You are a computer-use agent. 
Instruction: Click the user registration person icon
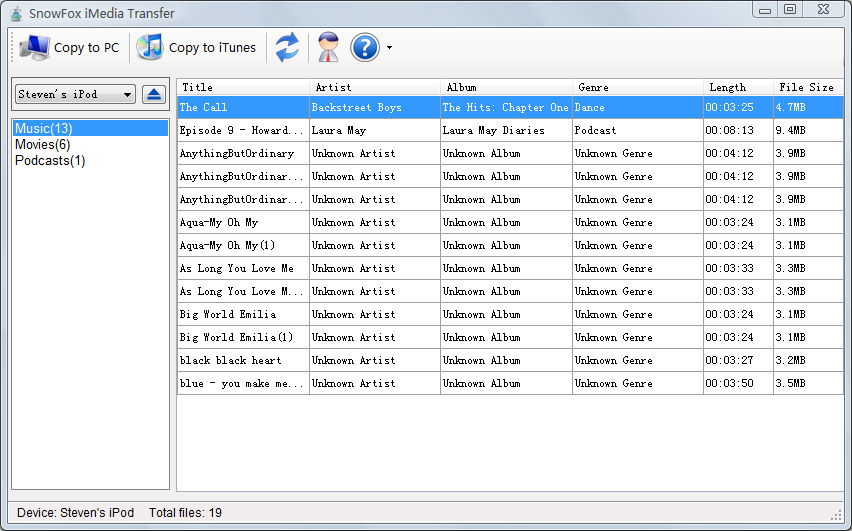click(x=328, y=47)
